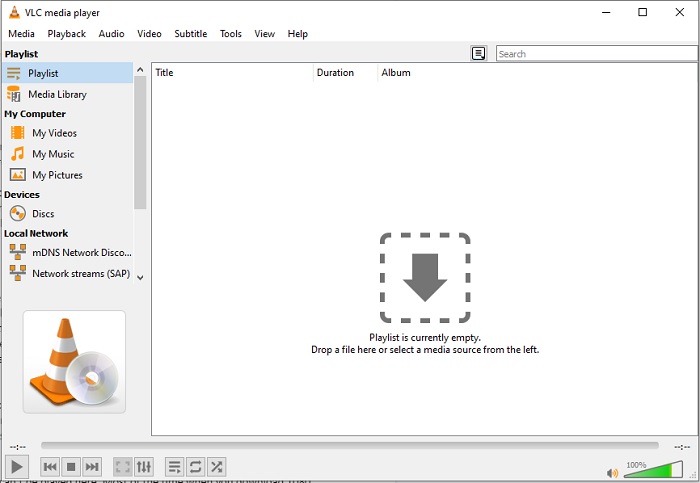The width and height of the screenshot is (700, 483).
Task: Click the Discs disc icon
Action: (x=17, y=213)
